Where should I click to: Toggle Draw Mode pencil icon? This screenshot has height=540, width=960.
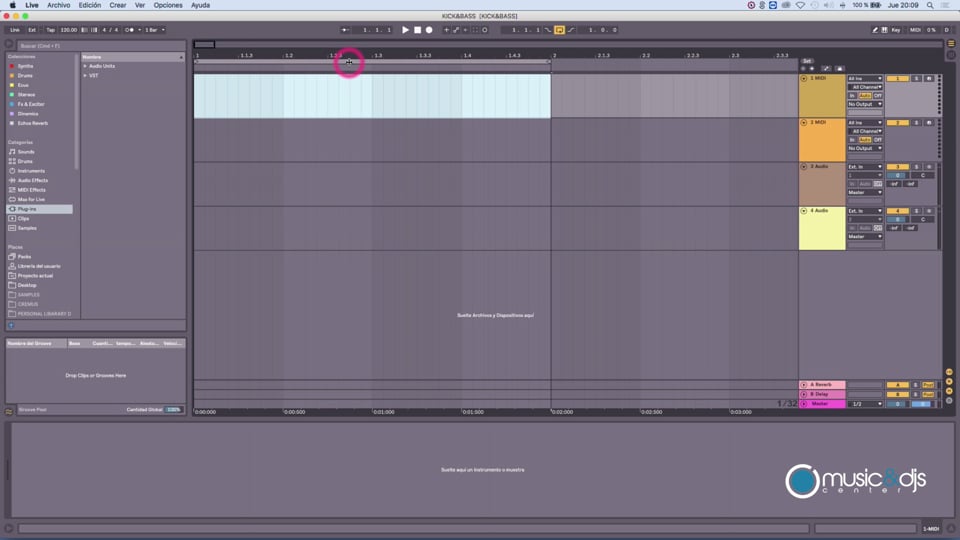(875, 29)
